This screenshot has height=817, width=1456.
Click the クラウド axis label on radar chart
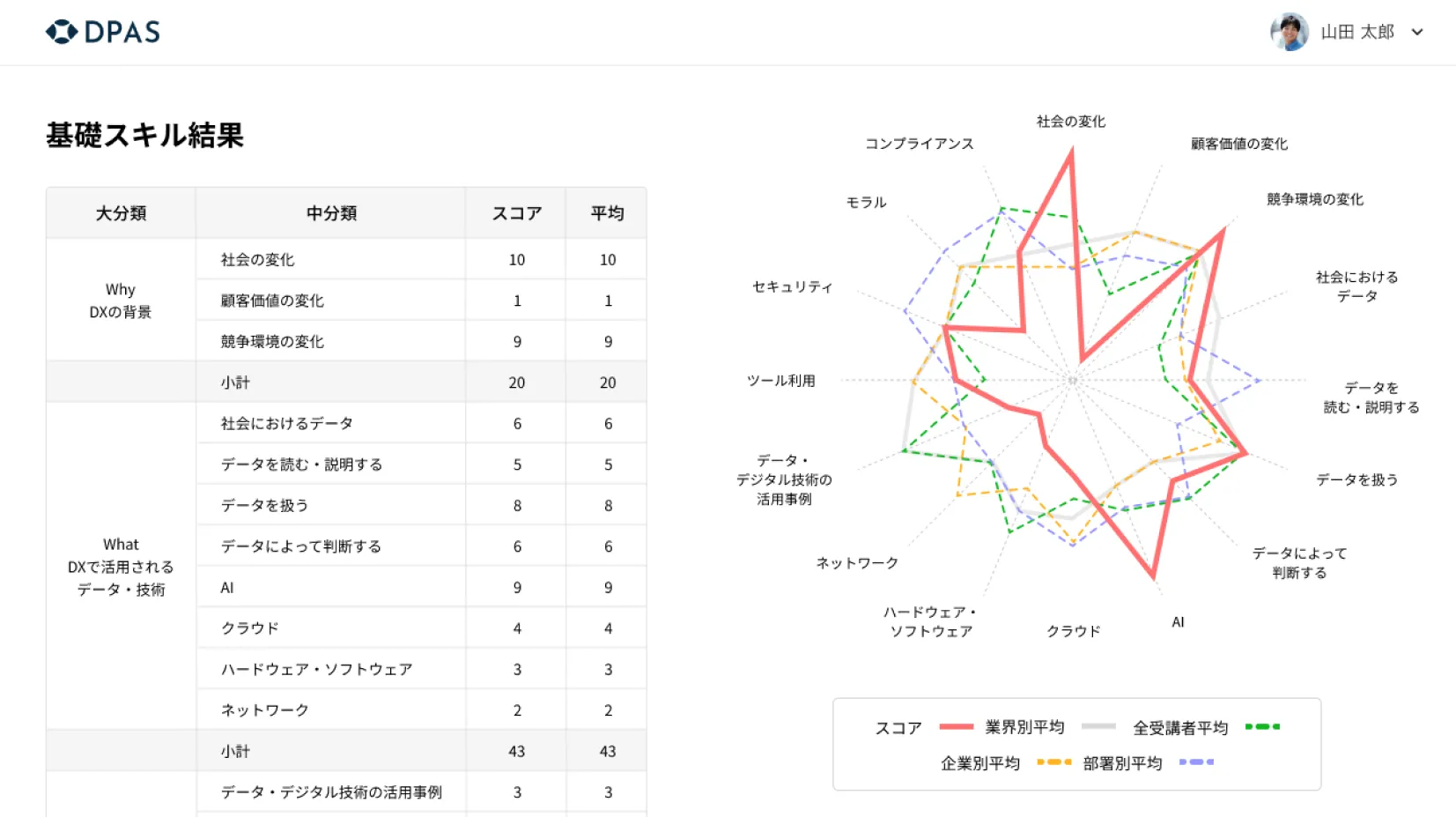coord(1073,630)
